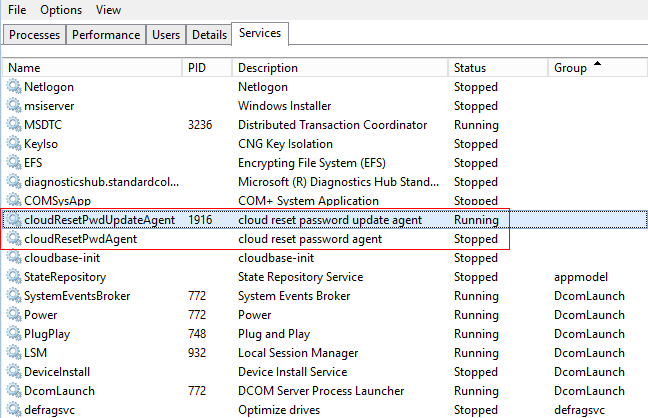
Task: Click the Name column header
Action: pos(24,68)
